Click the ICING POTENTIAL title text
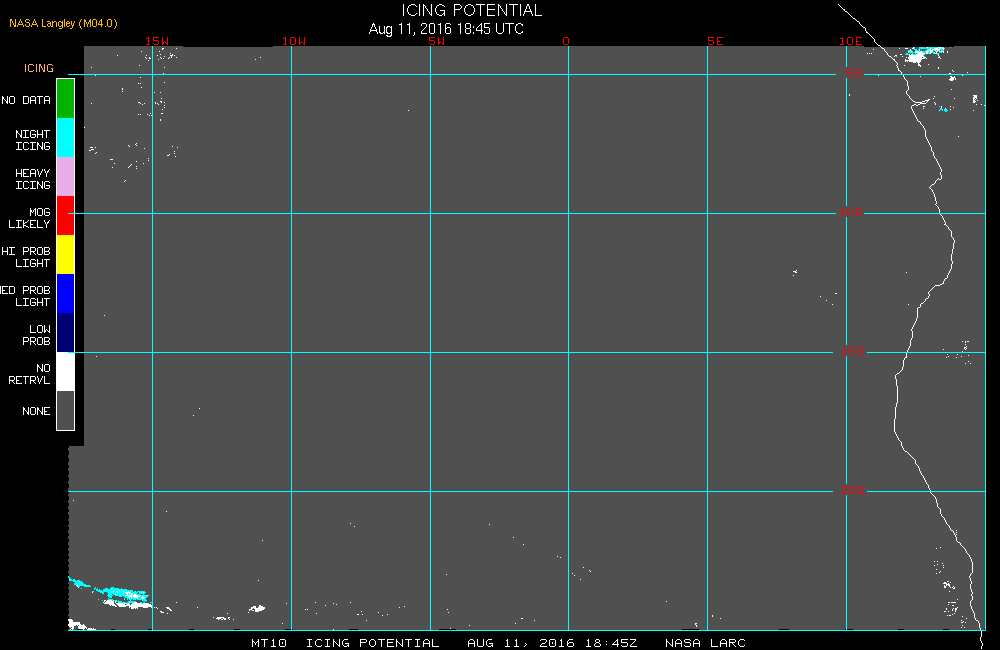The width and height of the screenshot is (1000, 650). coord(471,10)
